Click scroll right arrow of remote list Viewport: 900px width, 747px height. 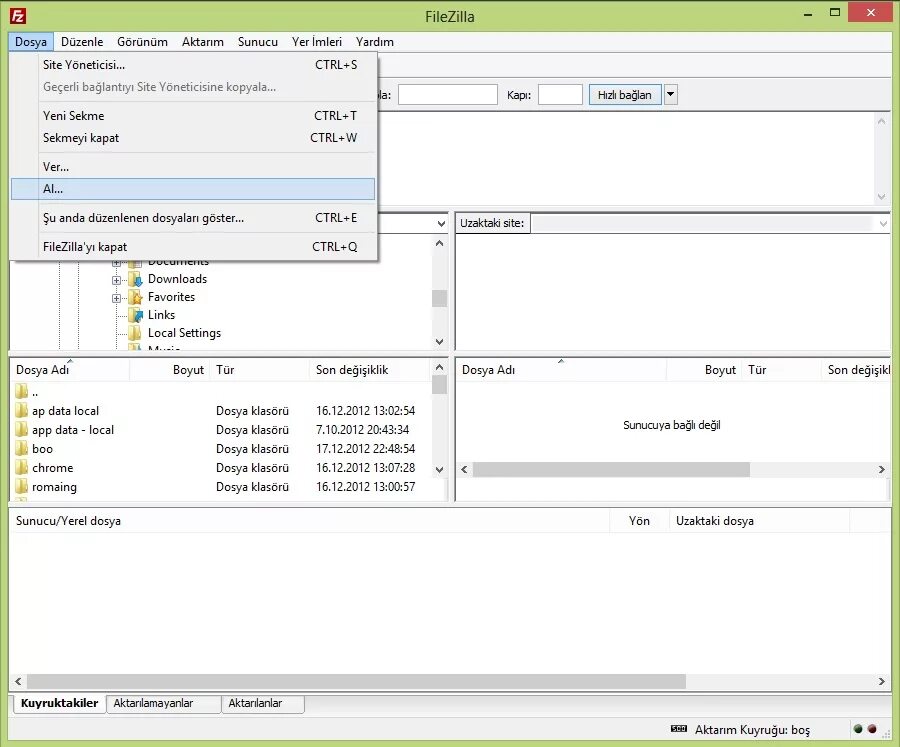pyautogui.click(x=882, y=470)
